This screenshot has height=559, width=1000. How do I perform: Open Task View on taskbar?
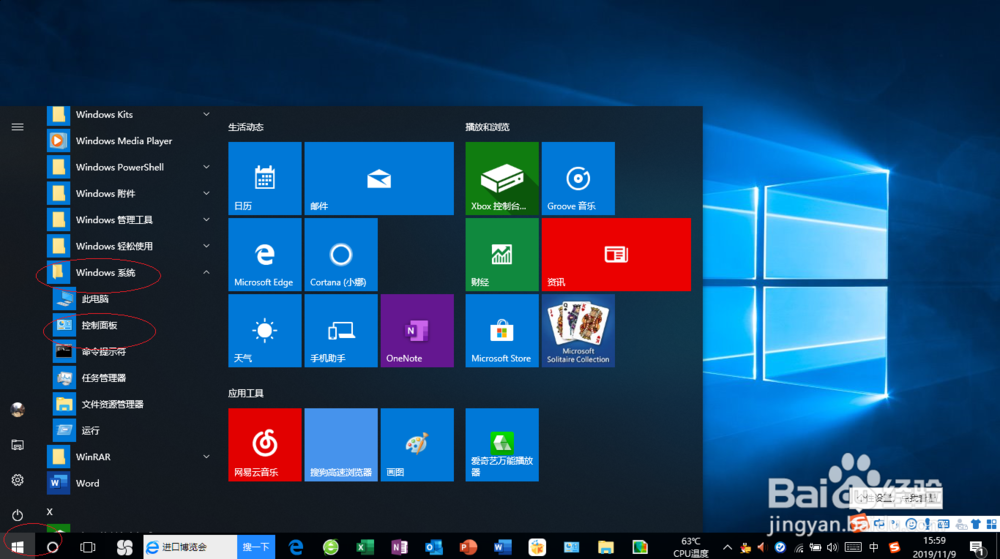87,547
